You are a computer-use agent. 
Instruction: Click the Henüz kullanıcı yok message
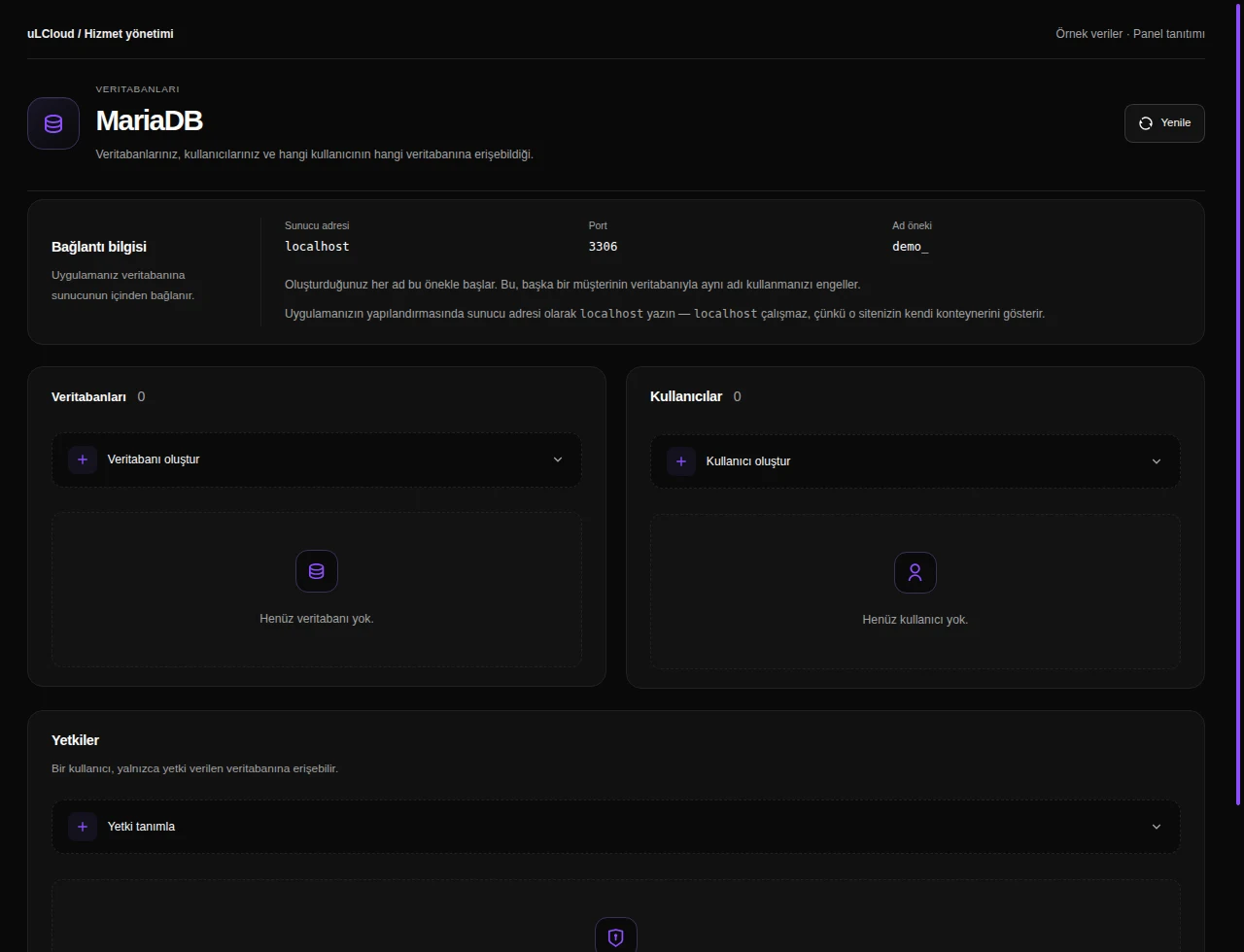pyautogui.click(x=916, y=619)
